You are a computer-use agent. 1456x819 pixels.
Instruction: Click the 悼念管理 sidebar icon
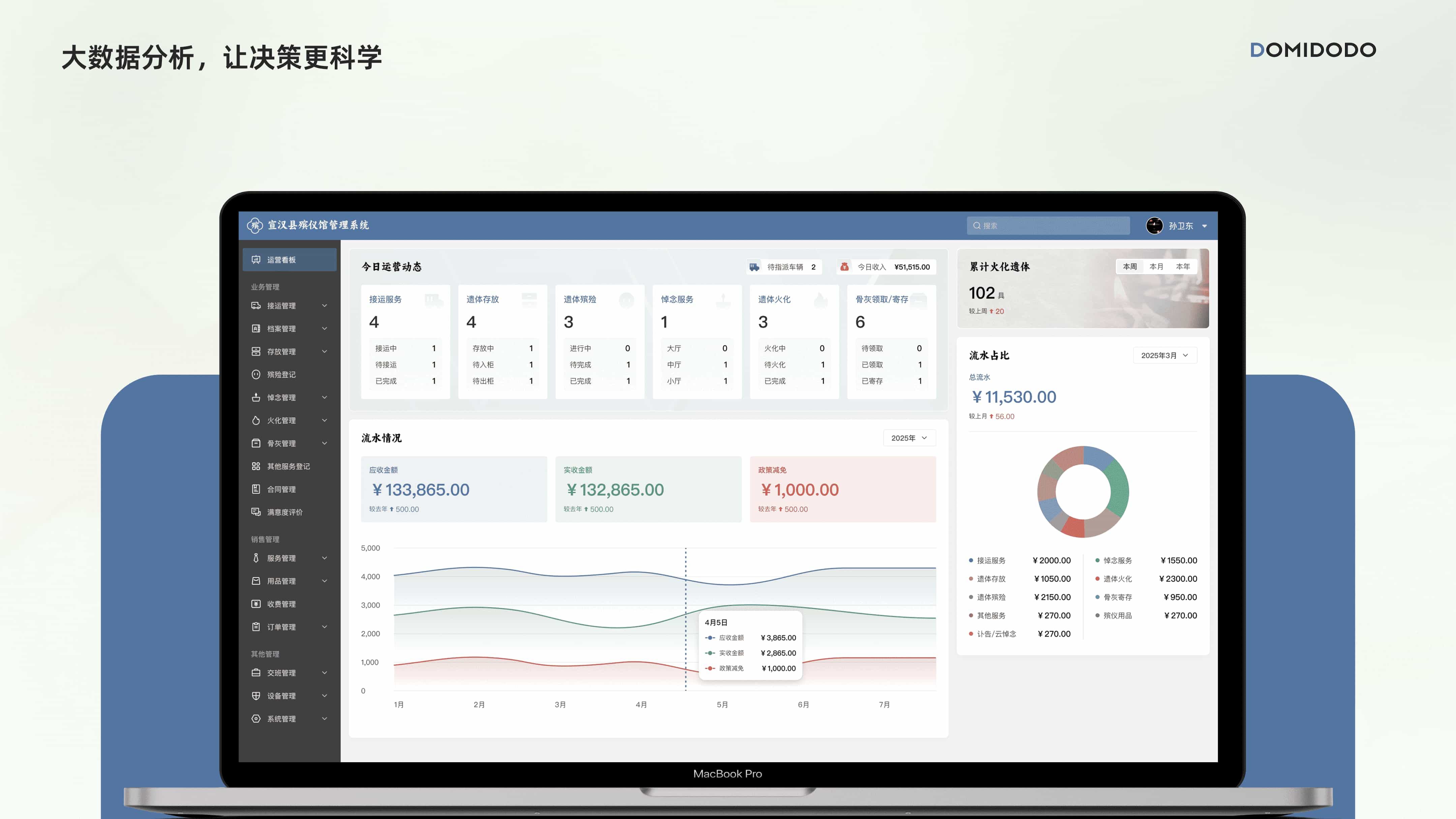256,397
